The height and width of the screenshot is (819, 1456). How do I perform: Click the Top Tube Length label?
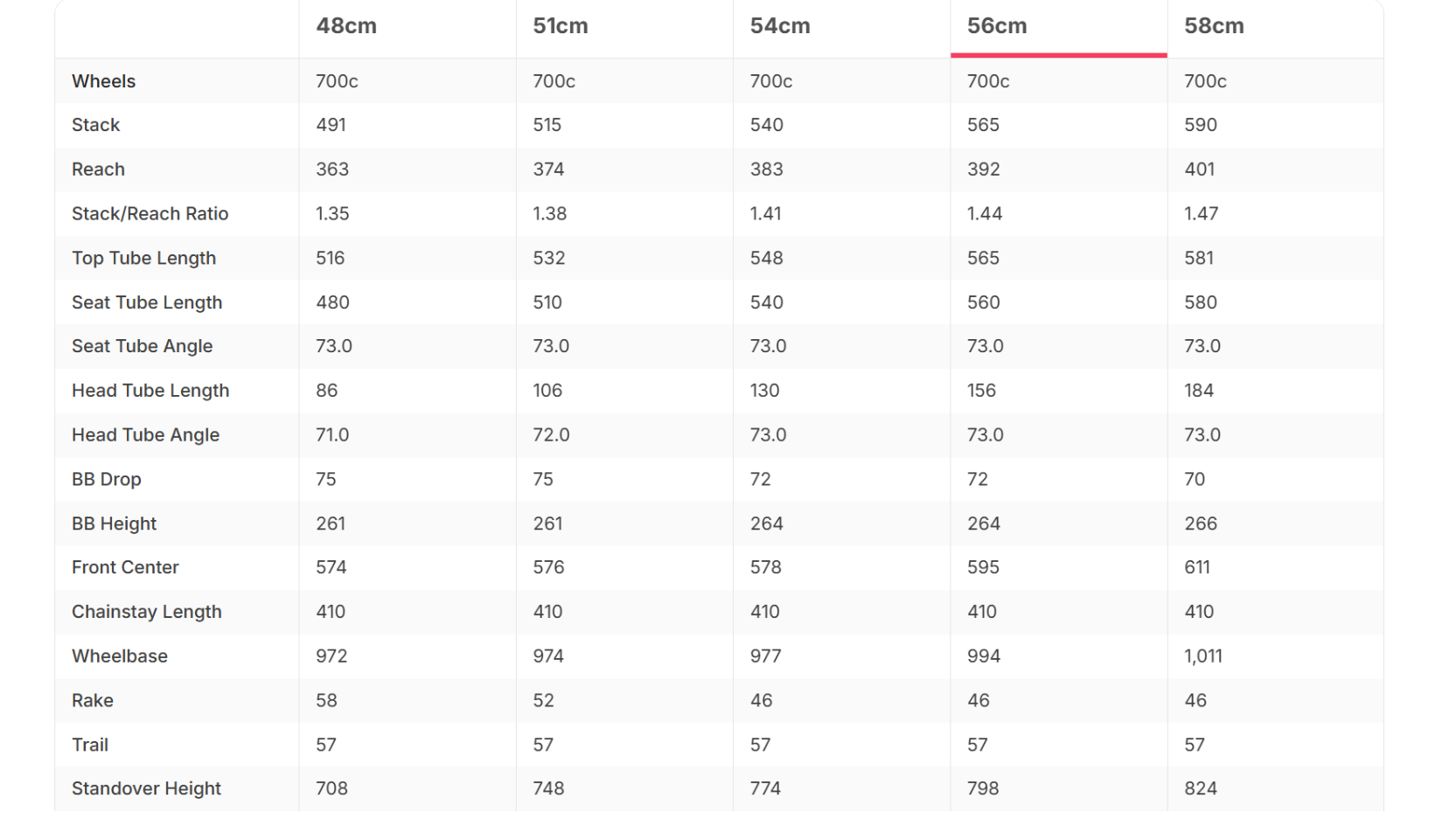pos(143,259)
